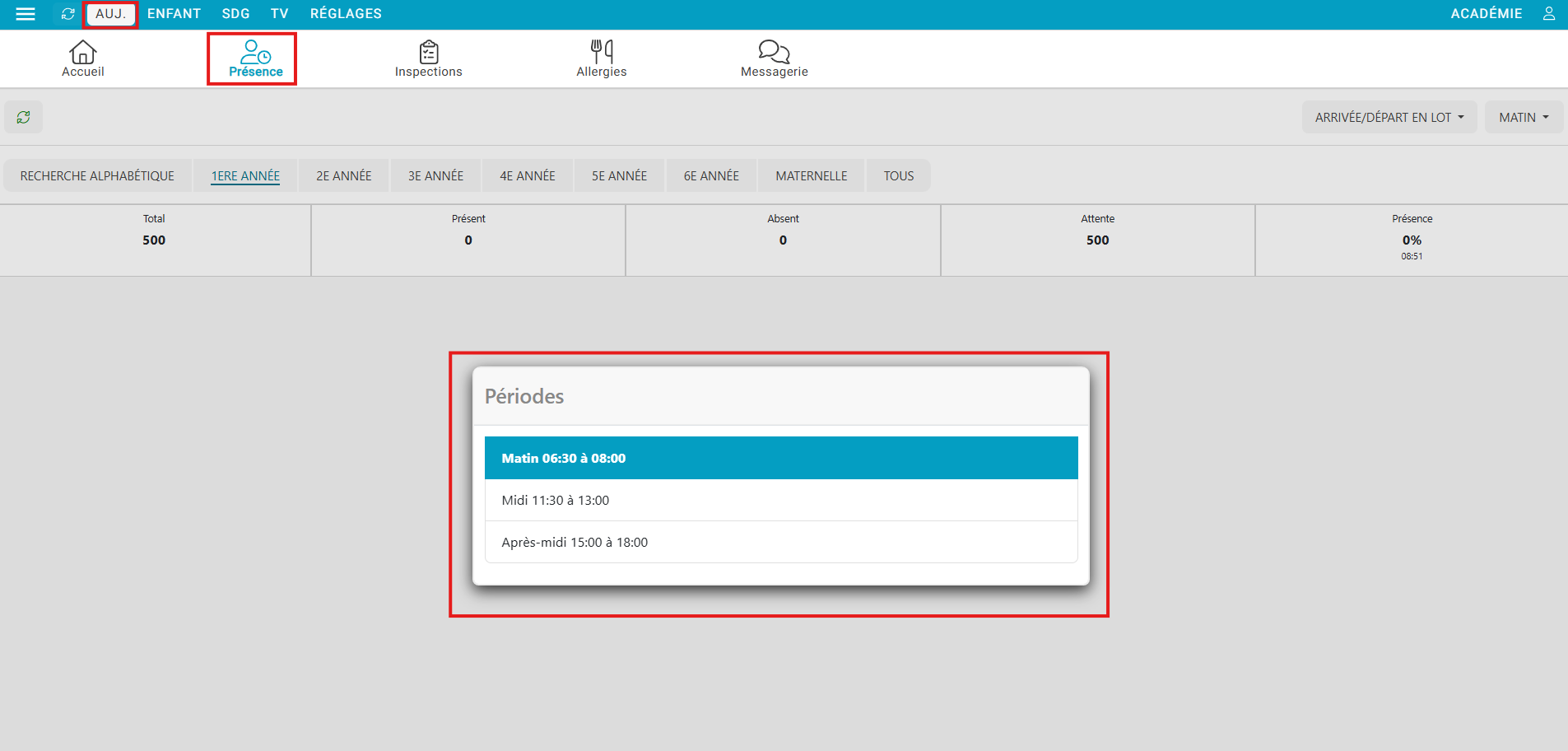
Task: Expand the Arrivée/Départ en lot dropdown
Action: click(1389, 118)
